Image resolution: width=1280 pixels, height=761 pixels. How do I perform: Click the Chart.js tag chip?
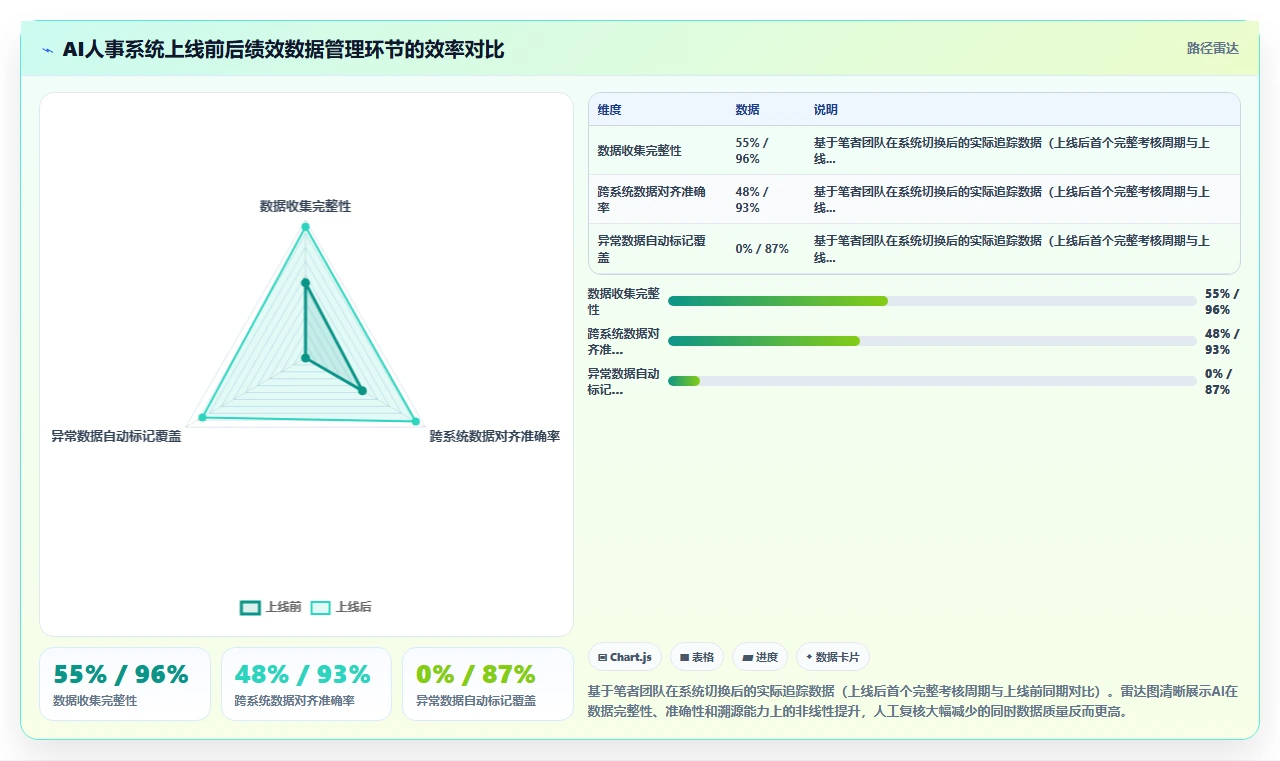coord(625,657)
